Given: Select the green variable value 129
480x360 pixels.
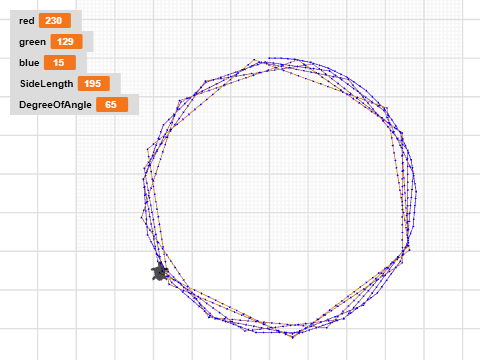Looking at the screenshot, I should coord(66,42).
